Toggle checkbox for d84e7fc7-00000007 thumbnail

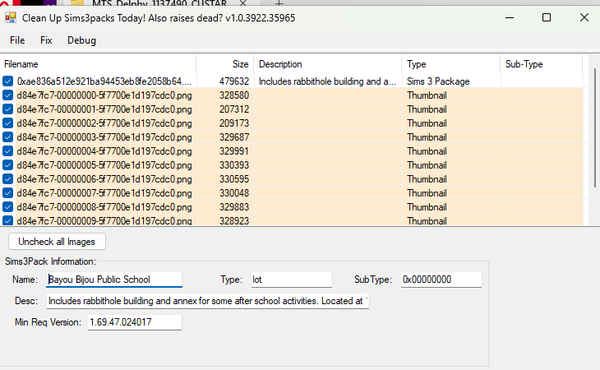[8, 193]
